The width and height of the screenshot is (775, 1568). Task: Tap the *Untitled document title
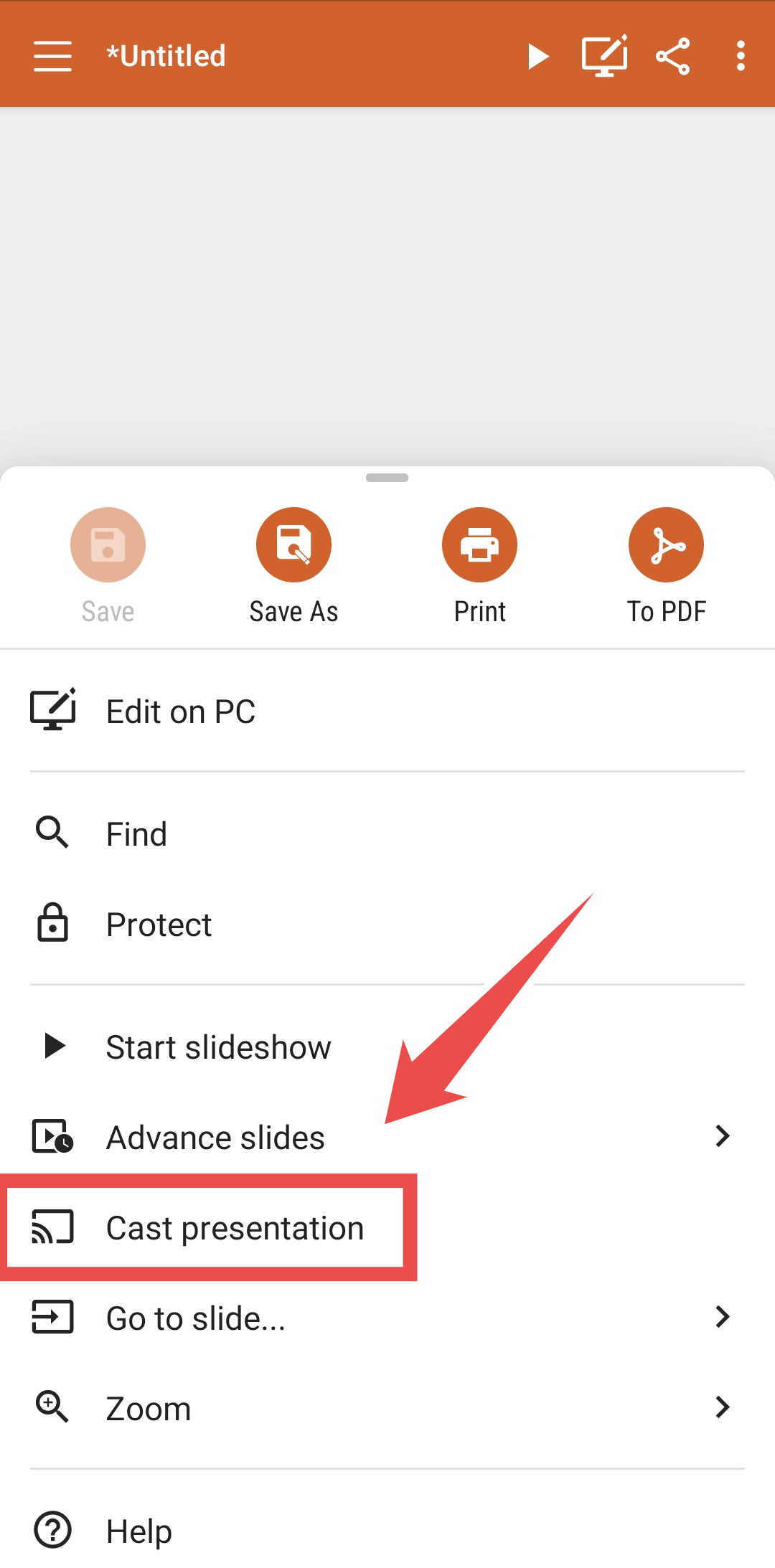tap(166, 56)
